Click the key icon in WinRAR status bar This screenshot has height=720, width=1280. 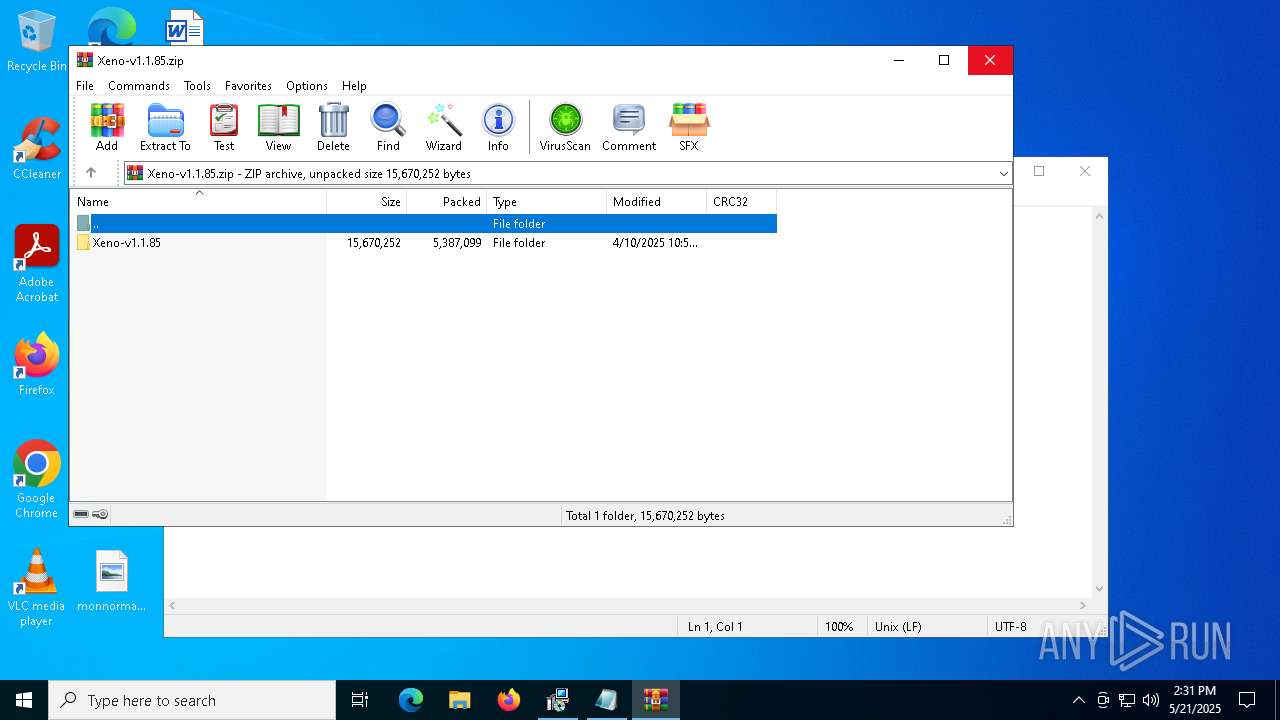click(x=100, y=514)
